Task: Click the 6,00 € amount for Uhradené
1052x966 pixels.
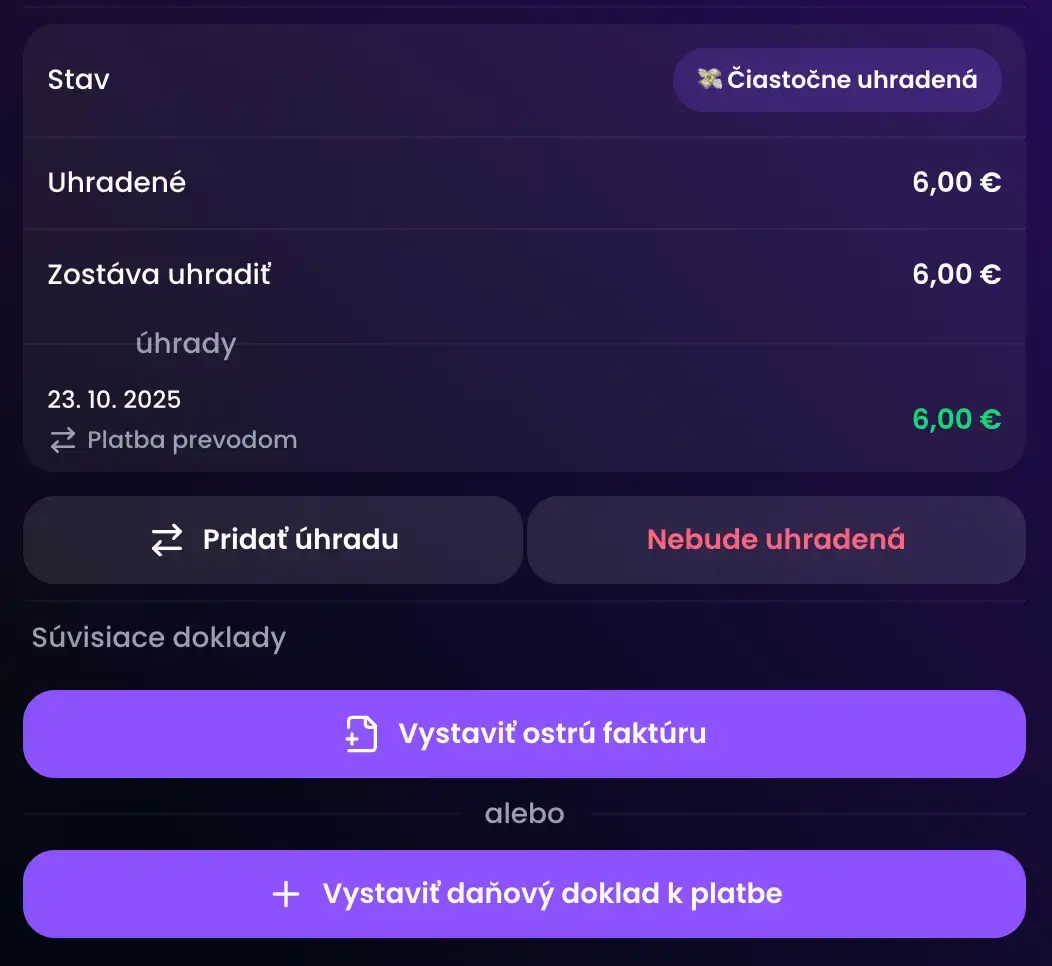Action: click(x=956, y=183)
